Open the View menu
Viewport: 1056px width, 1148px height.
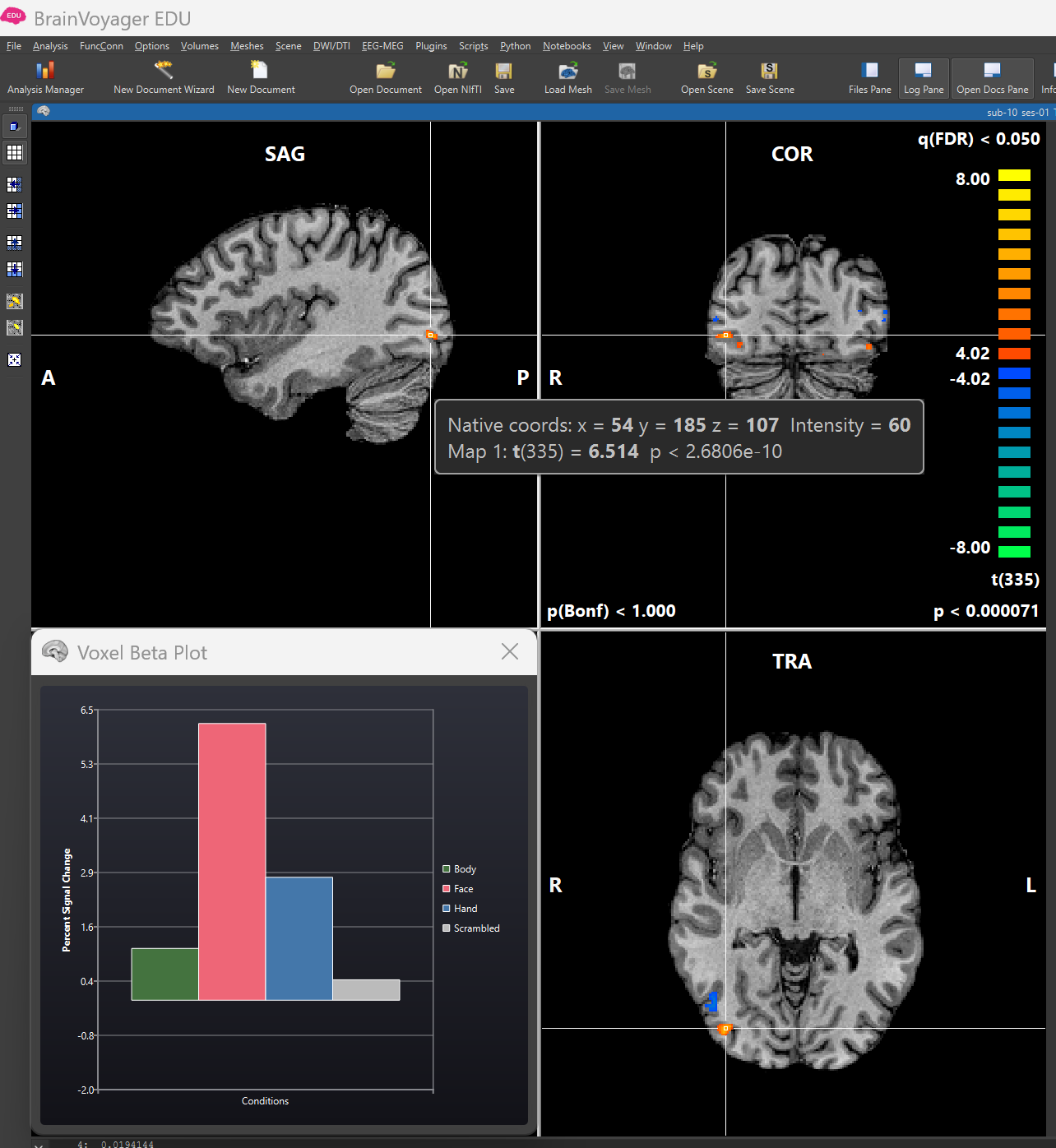(x=613, y=46)
